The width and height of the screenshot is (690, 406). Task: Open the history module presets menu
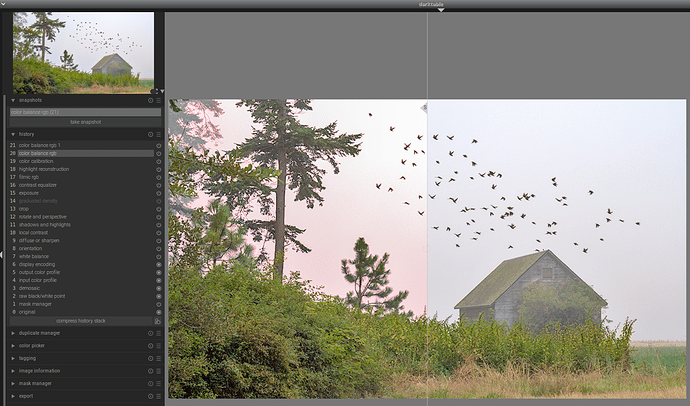tap(158, 134)
